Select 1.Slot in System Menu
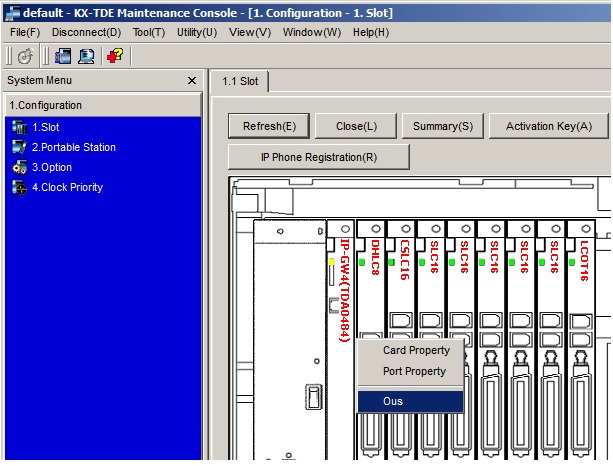 coord(45,127)
